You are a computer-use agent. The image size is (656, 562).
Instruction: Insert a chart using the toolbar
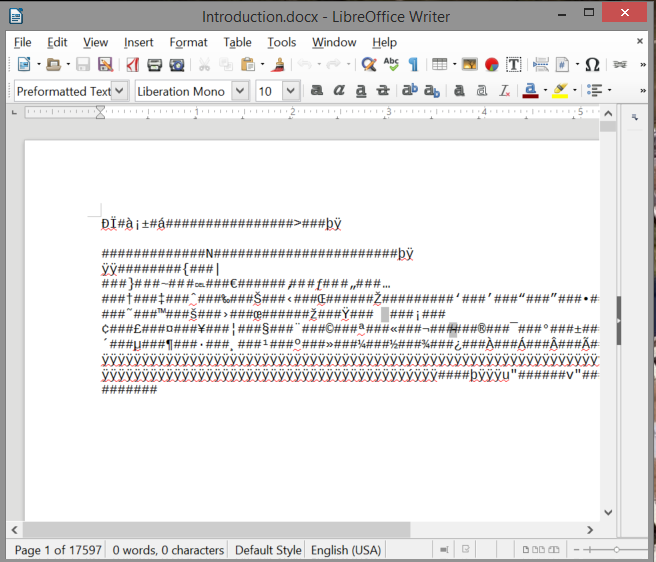coord(491,64)
